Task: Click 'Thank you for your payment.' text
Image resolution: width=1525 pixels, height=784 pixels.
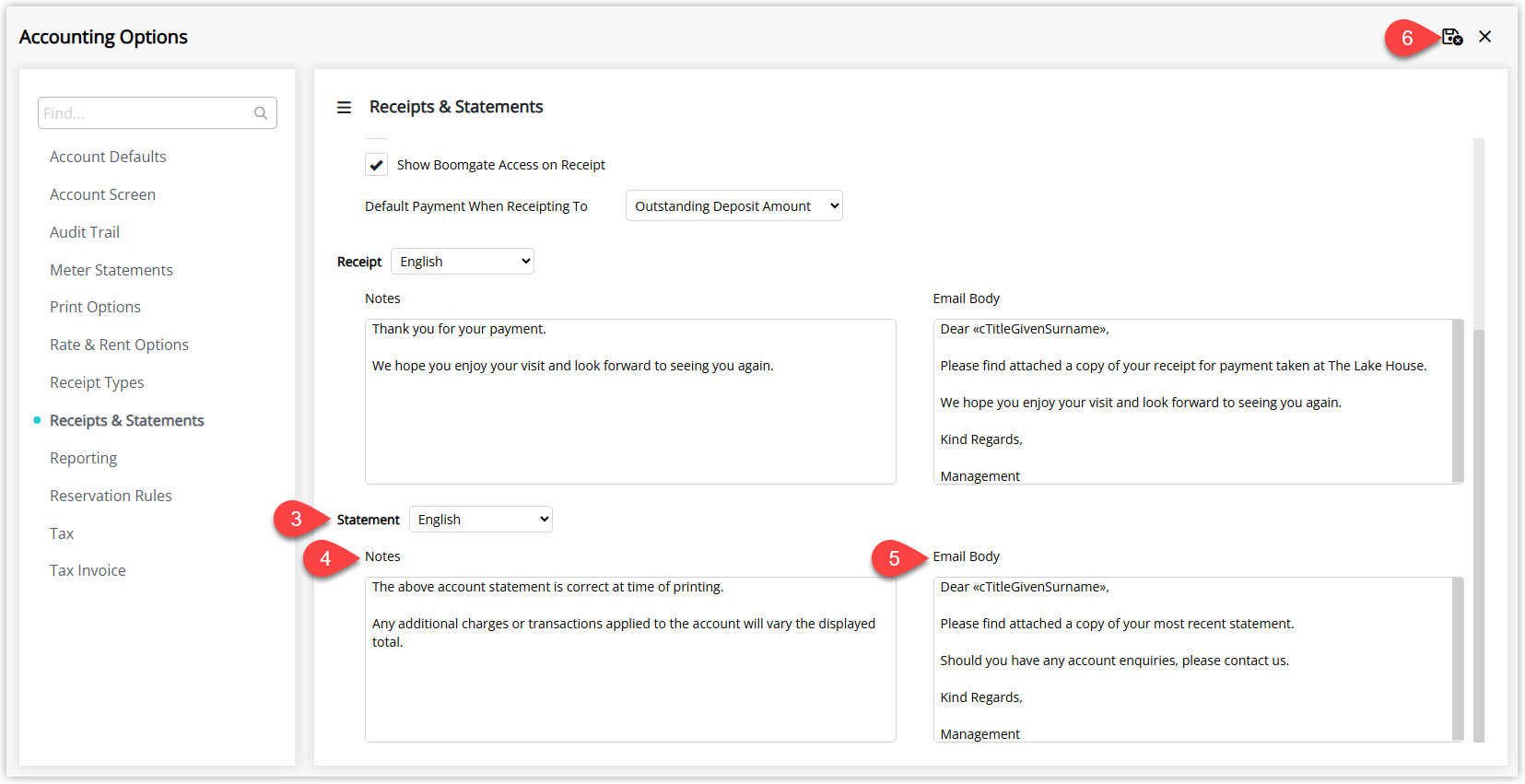Action: click(x=459, y=329)
